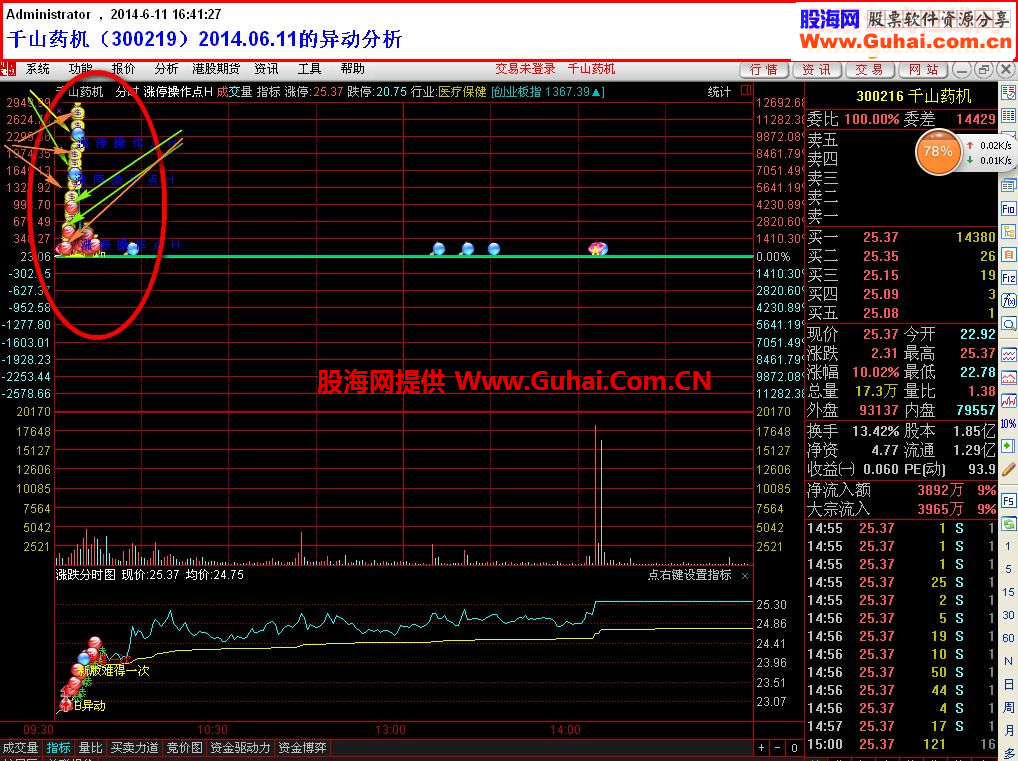Click the green refresh icon in sidebar
The image size is (1018, 761).
1008,523
